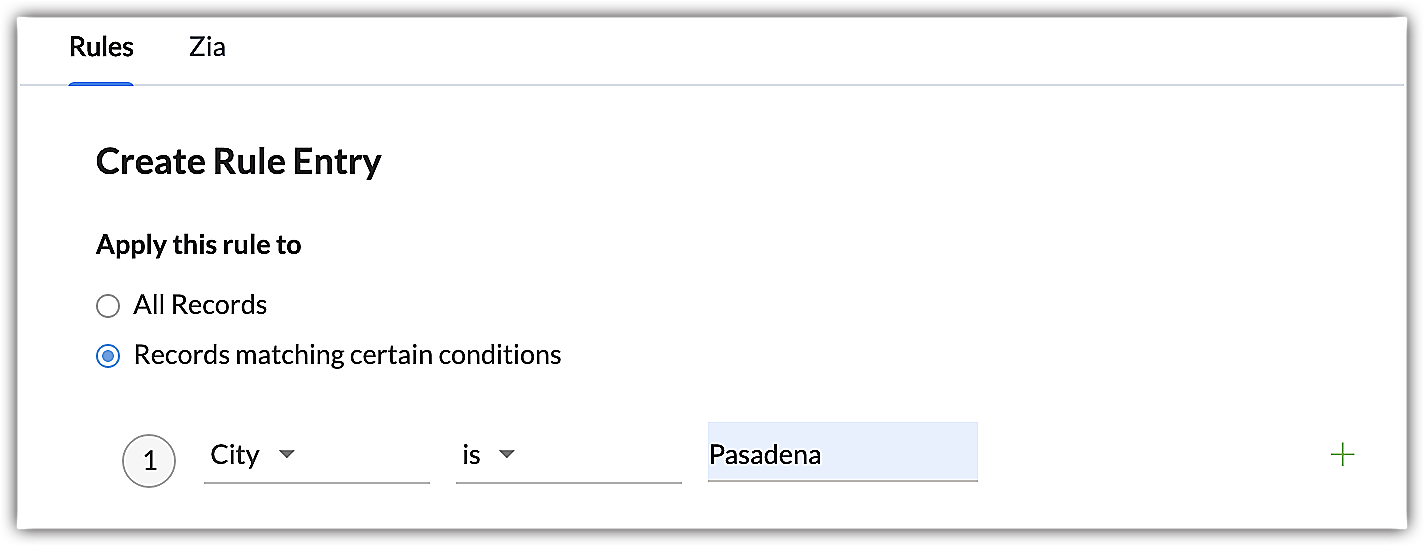Select the All Records radio button
Image resolution: width=1424 pixels, height=546 pixels.
[x=108, y=305]
